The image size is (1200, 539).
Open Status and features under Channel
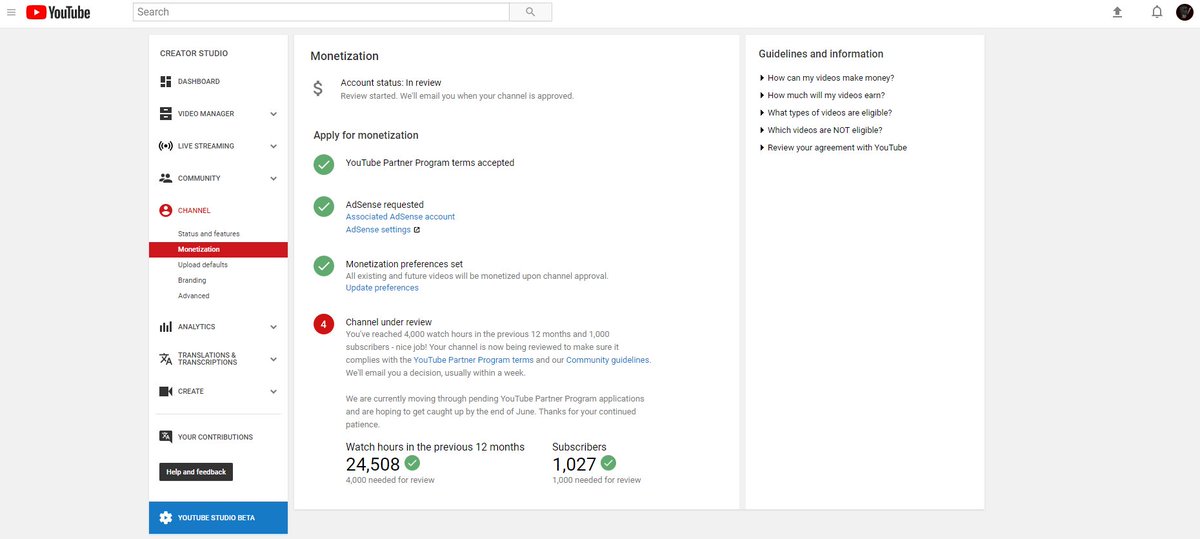(x=209, y=234)
